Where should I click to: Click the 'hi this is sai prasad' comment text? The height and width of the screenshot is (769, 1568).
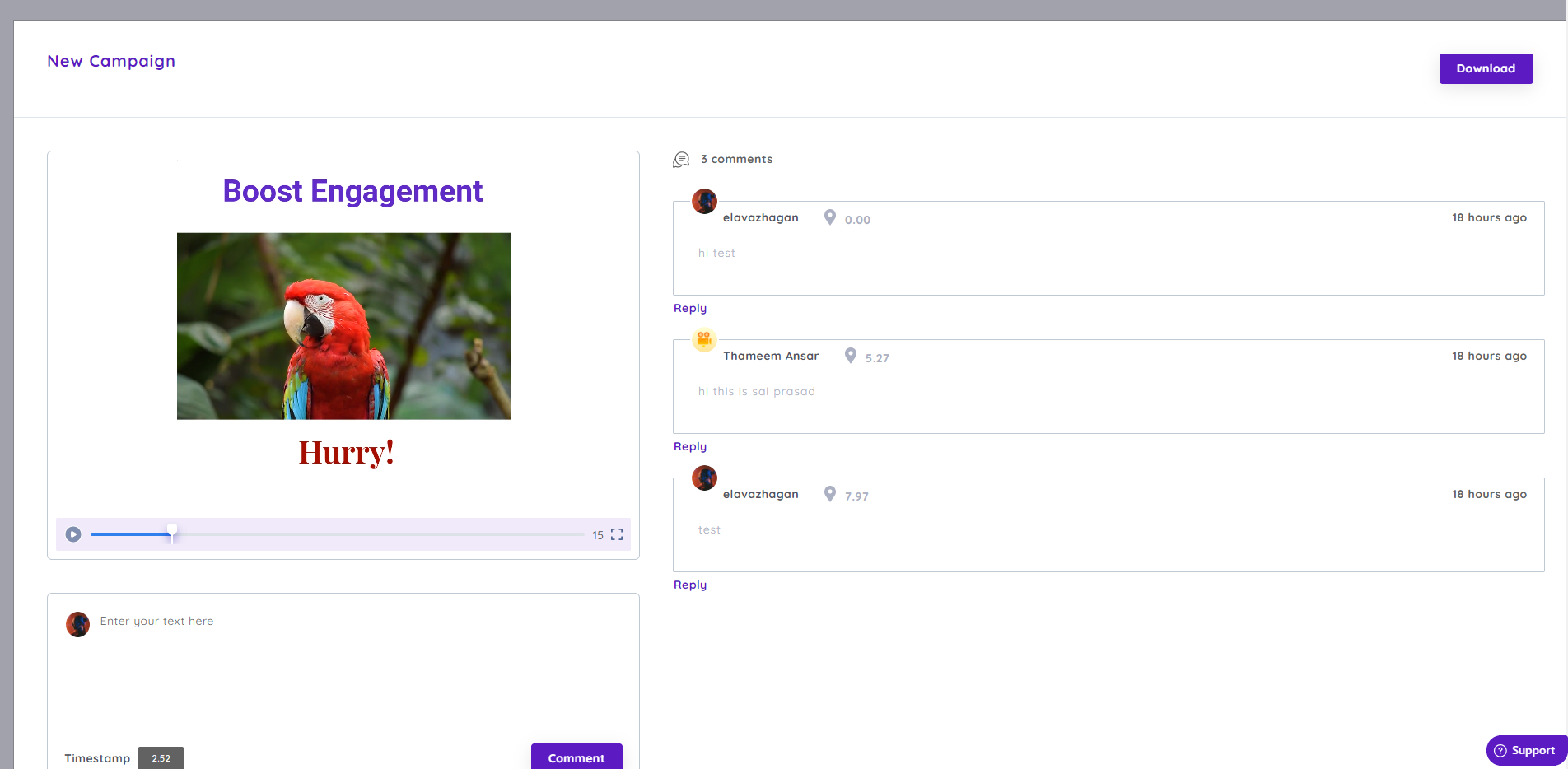(x=757, y=391)
